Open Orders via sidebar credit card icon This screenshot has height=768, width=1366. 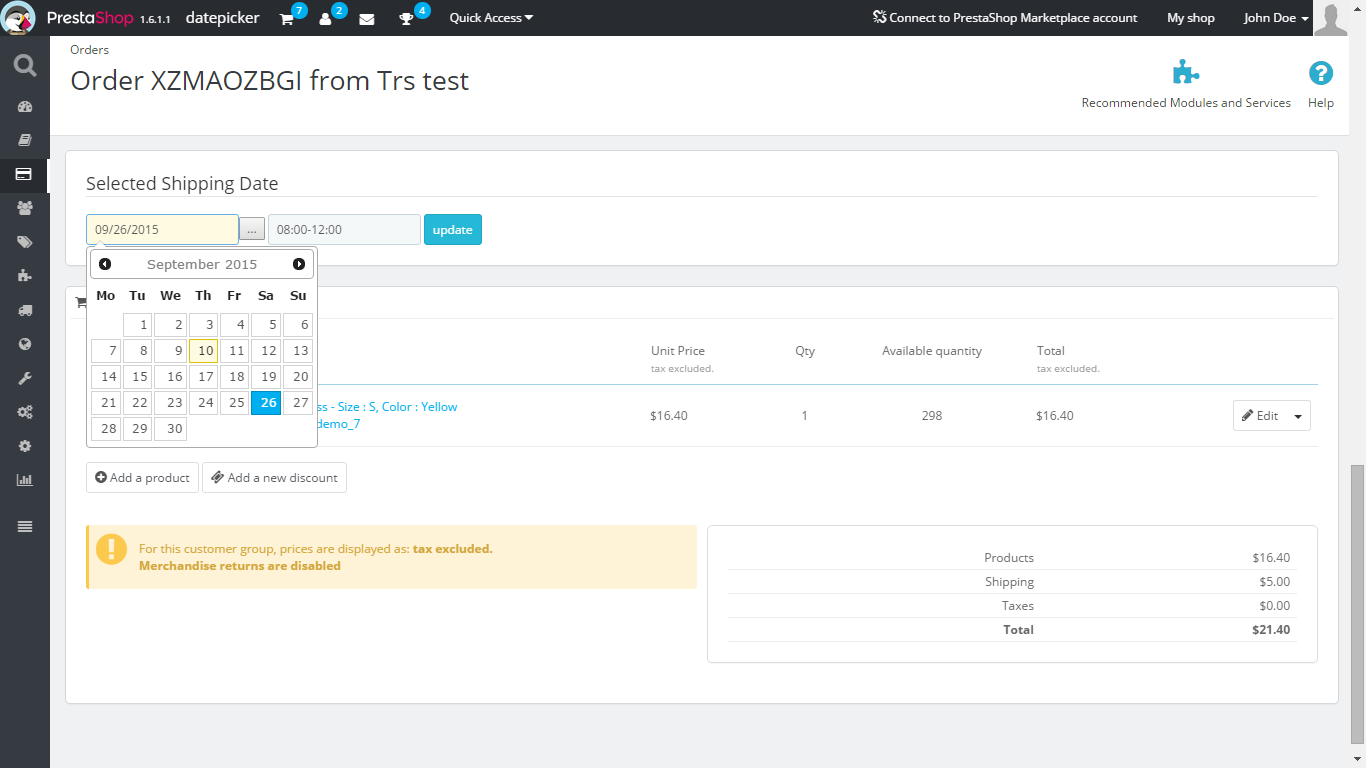25,174
